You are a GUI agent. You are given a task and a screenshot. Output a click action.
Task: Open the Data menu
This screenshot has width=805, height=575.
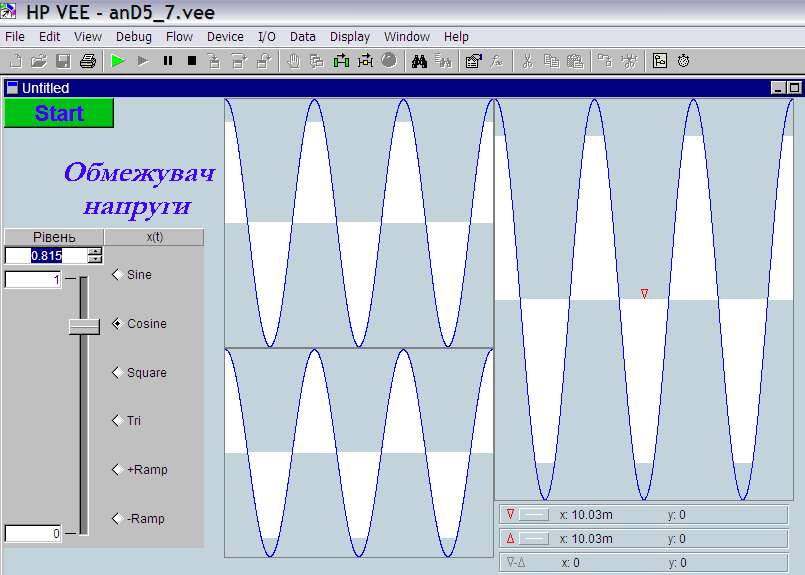pyautogui.click(x=302, y=37)
